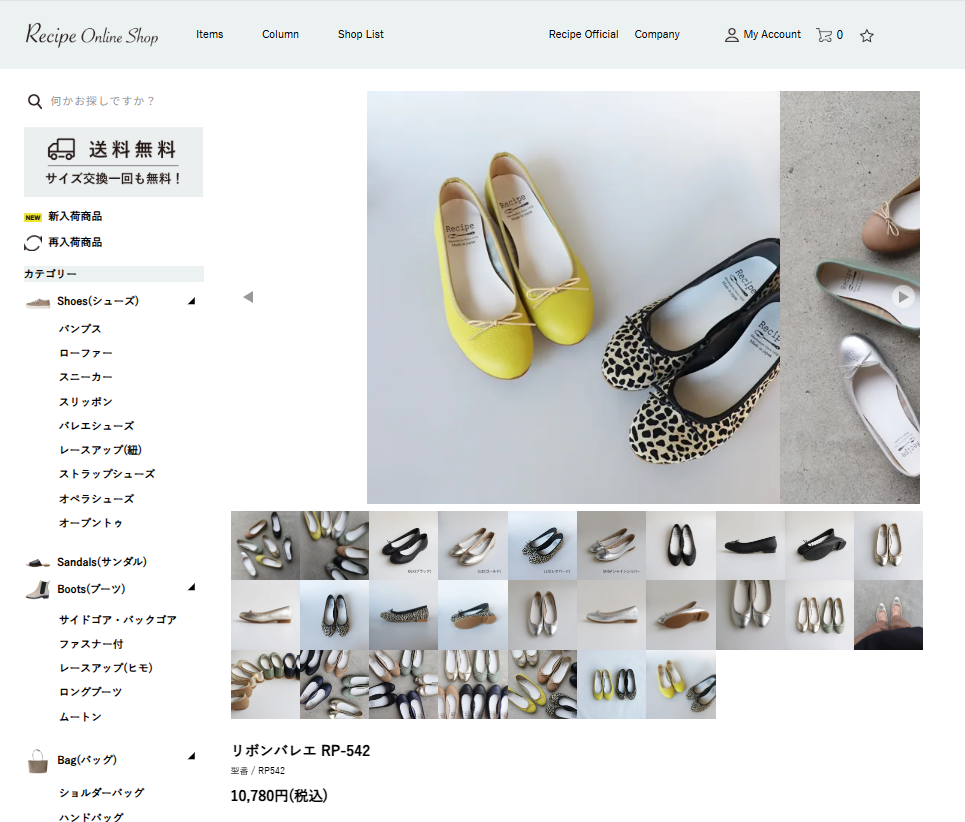Click the restock refresh icon
965x822 pixels.
point(33,243)
